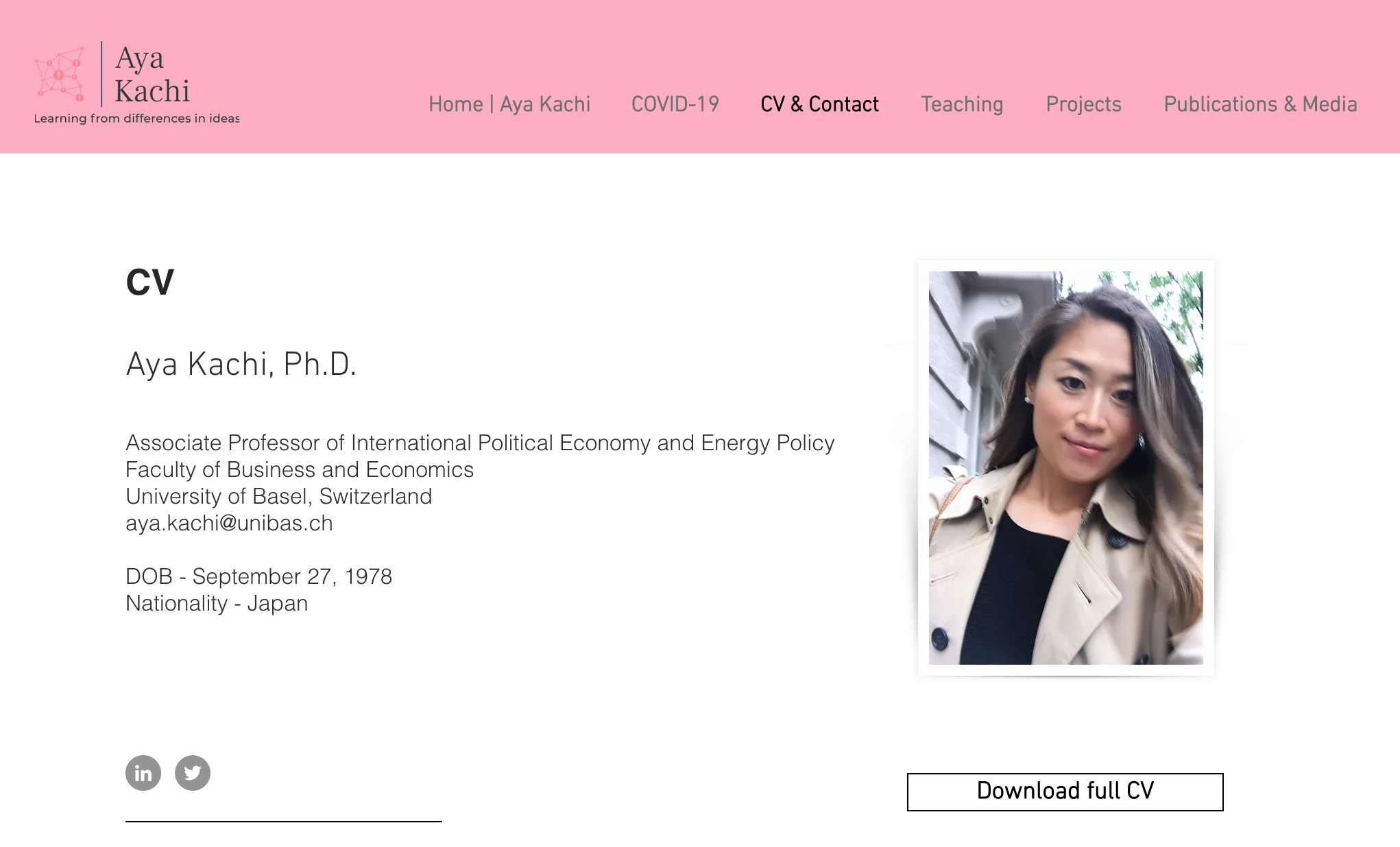
Task: Open the Twitter bird icon
Action: click(193, 773)
